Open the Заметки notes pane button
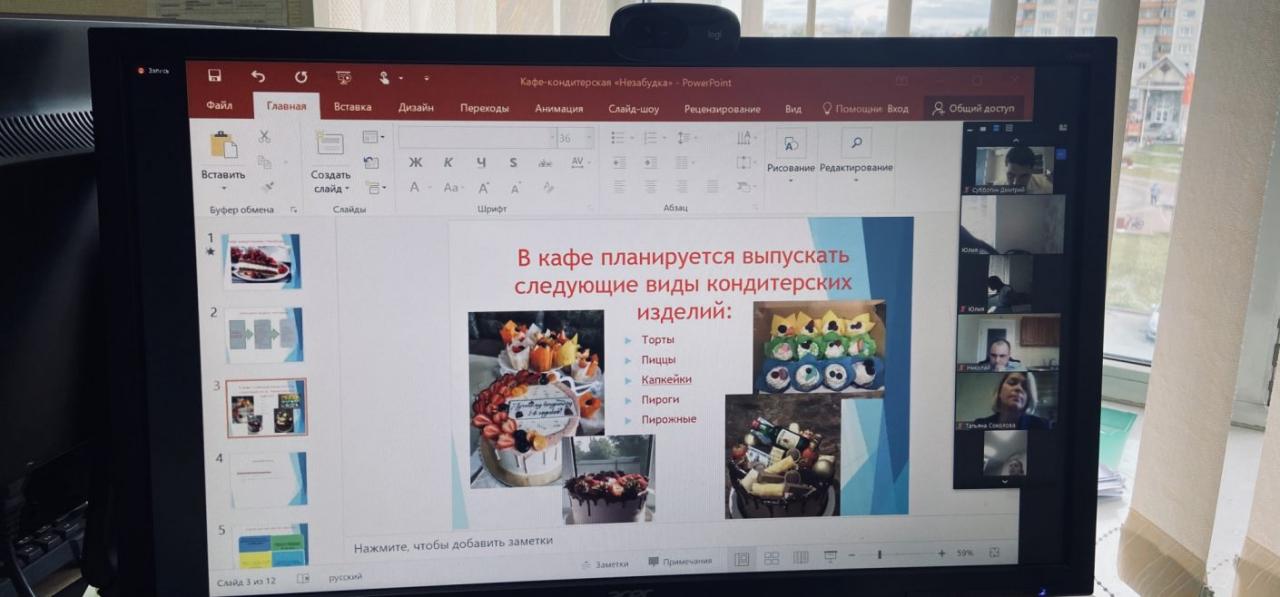Viewport: 1280px width, 597px height. pos(605,564)
